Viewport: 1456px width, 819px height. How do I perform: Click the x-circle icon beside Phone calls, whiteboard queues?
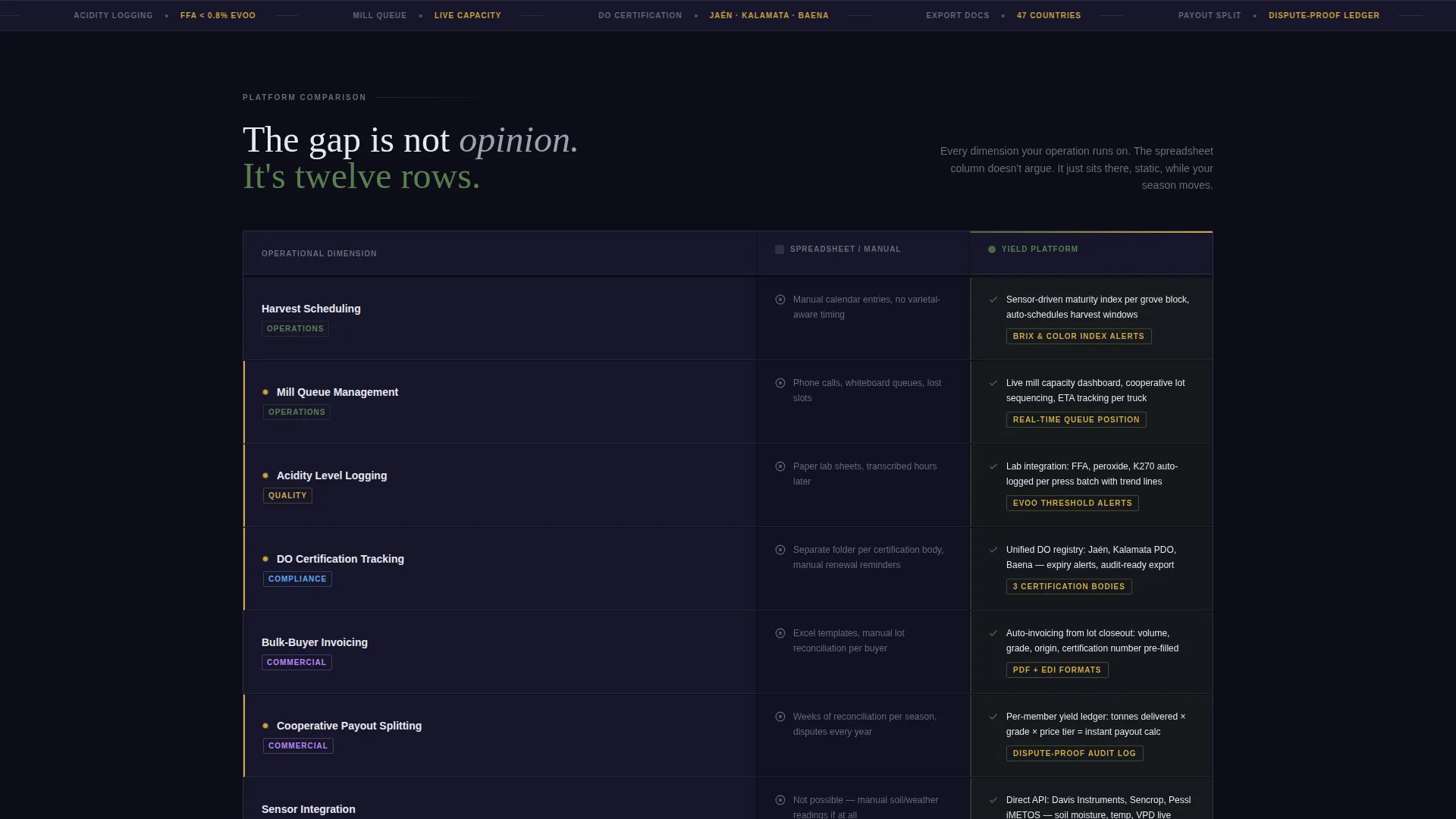click(780, 383)
